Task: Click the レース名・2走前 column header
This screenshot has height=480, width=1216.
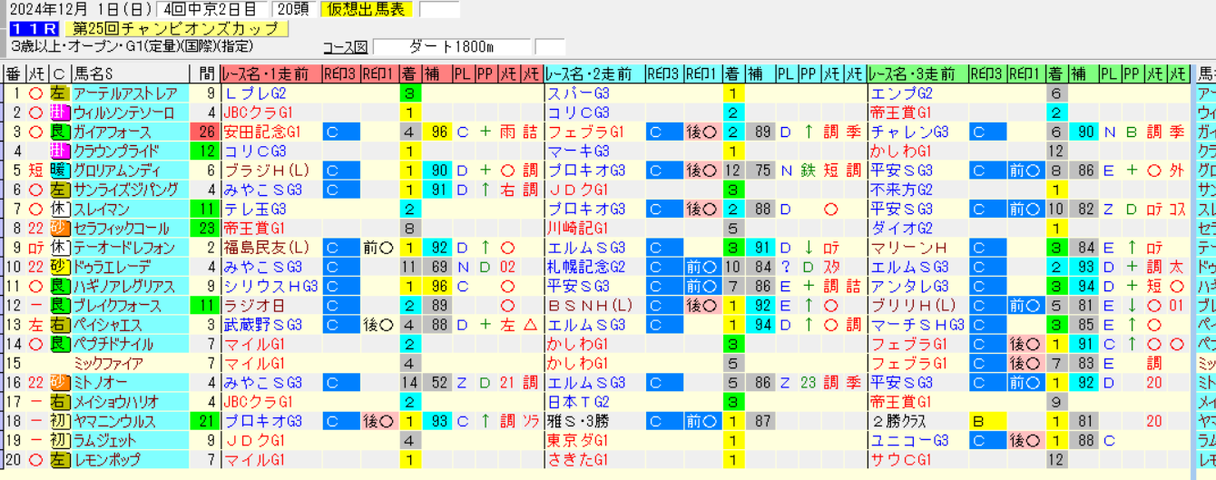Action: 594,73
